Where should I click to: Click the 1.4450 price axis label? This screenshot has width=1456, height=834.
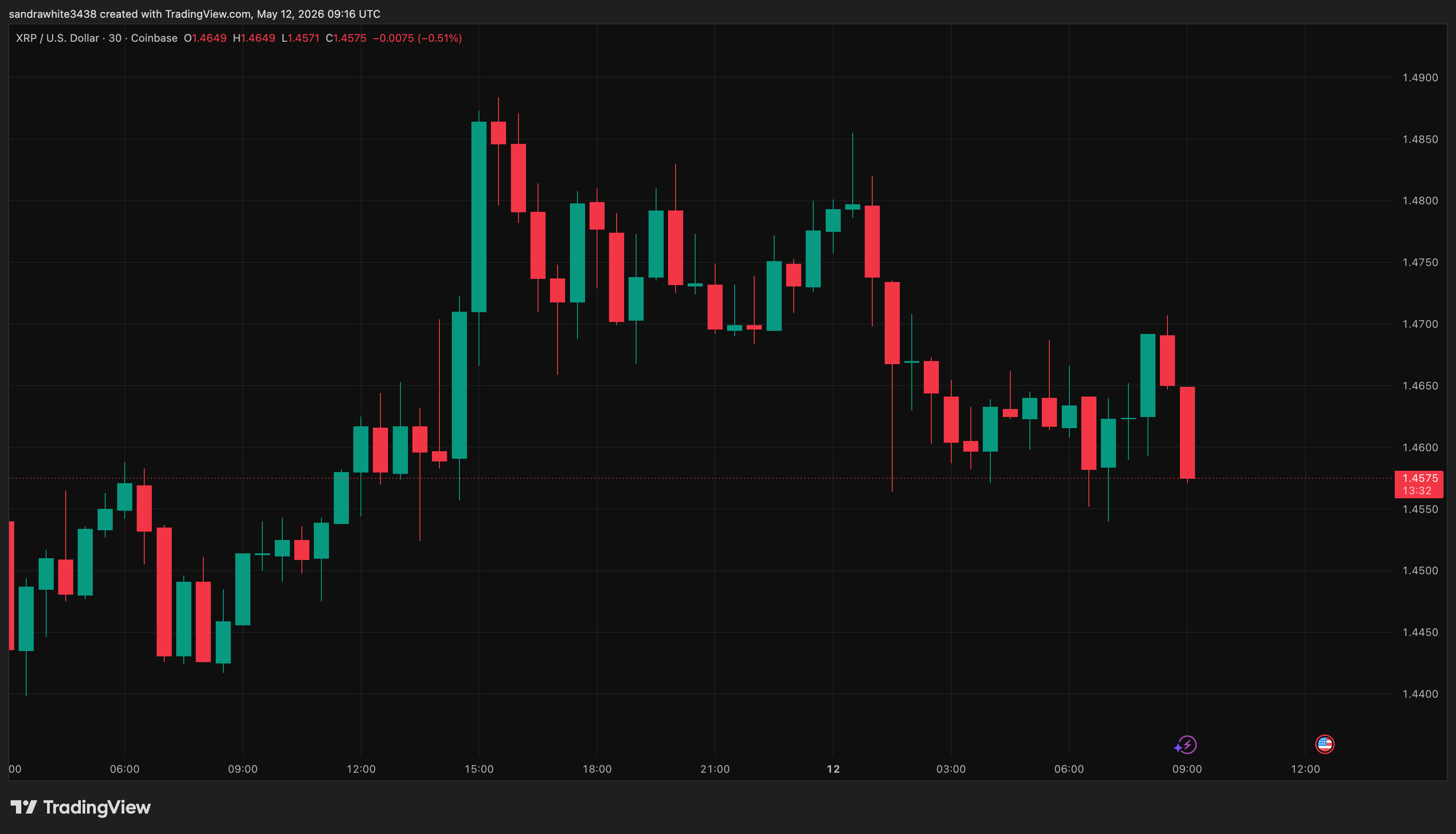coord(1420,632)
